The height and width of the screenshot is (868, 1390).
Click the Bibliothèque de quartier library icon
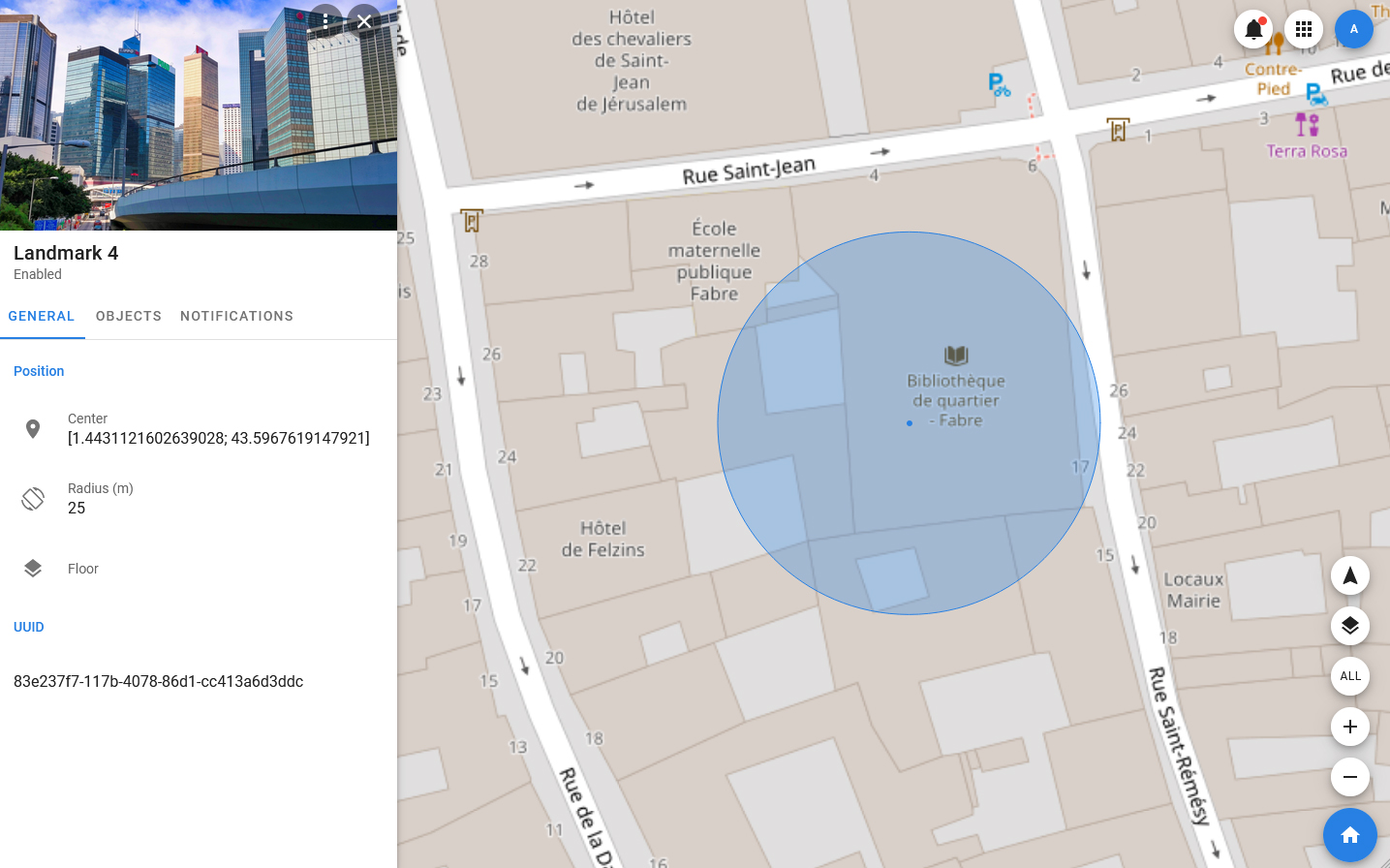click(956, 356)
